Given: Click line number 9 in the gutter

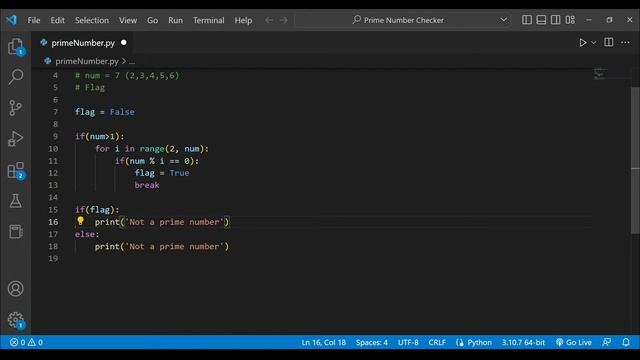Looking at the screenshot, I should (55, 136).
